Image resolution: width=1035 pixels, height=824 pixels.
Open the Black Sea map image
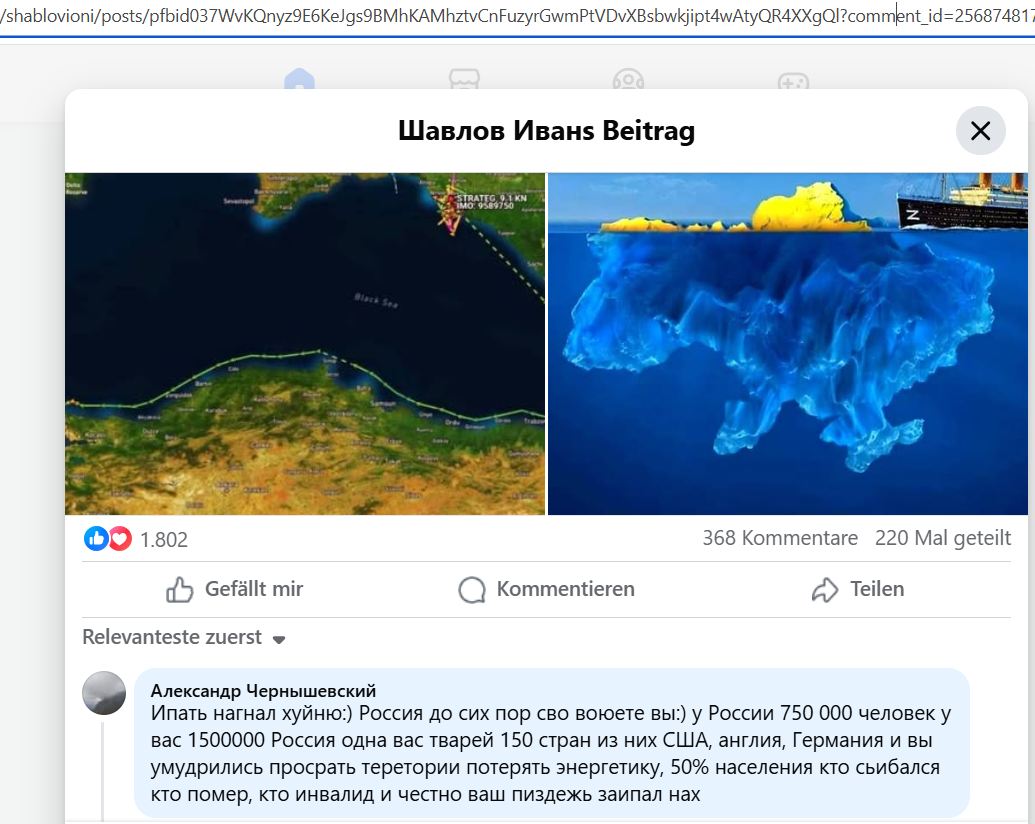[305, 344]
